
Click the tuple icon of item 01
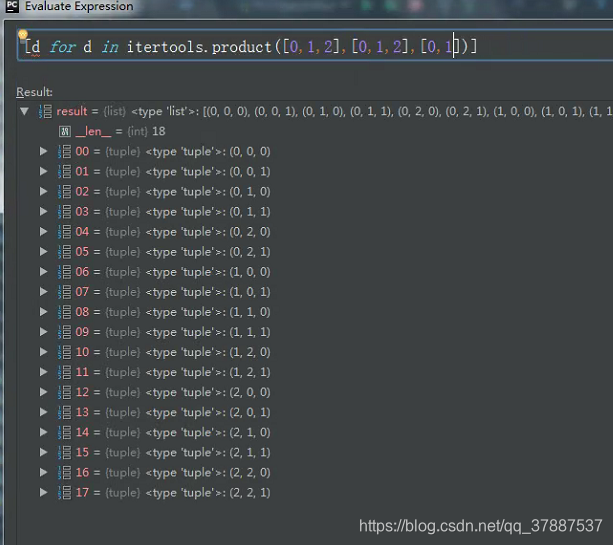(x=65, y=171)
